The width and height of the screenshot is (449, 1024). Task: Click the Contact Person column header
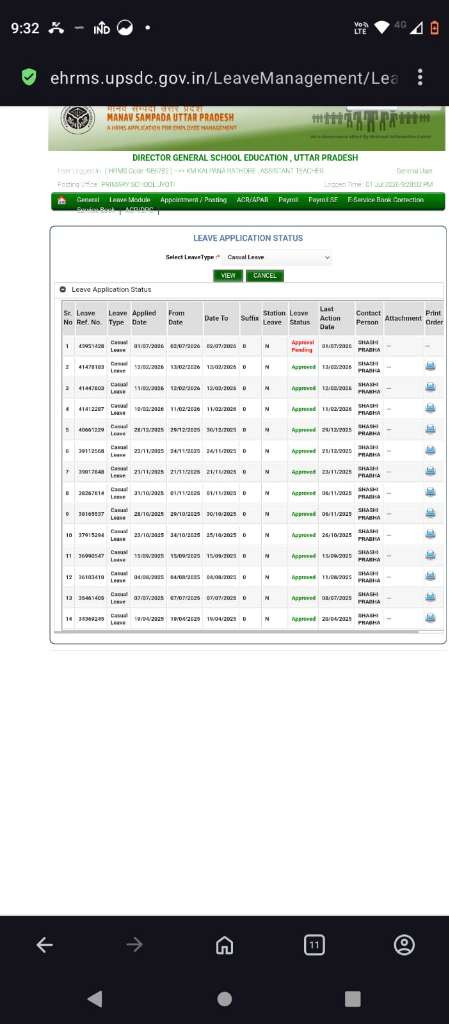point(369,317)
